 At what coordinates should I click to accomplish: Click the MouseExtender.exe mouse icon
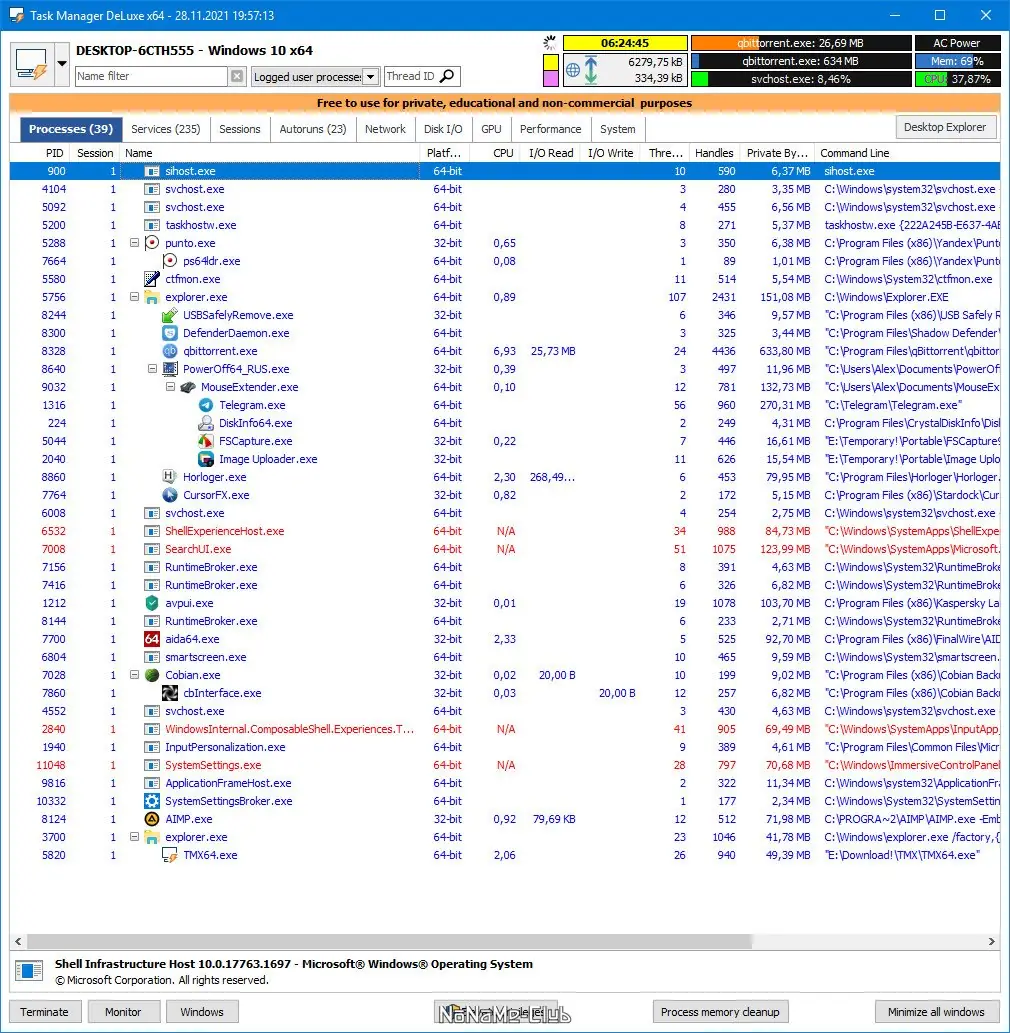[188, 387]
